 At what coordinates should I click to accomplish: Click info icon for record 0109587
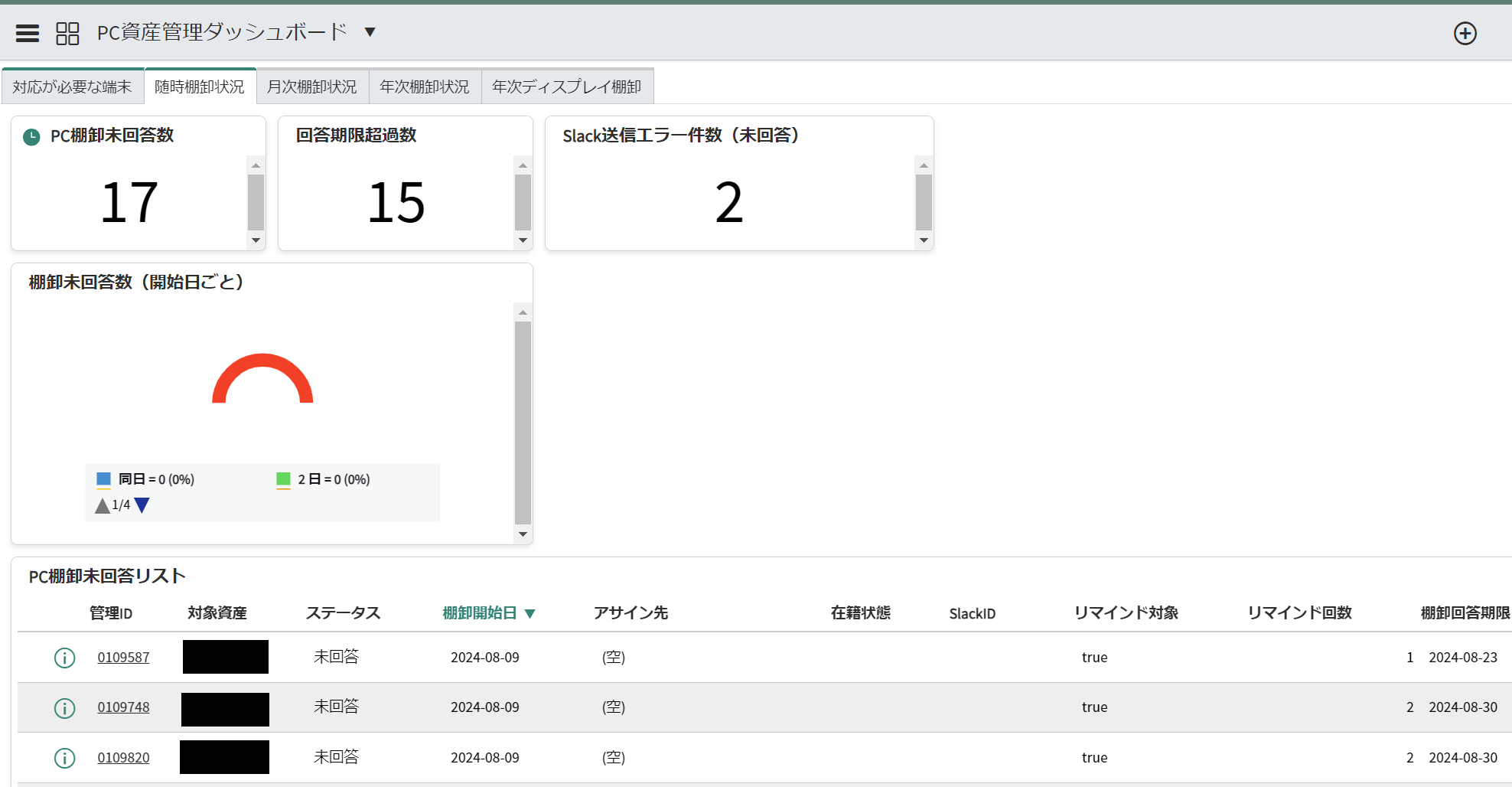pos(65,658)
